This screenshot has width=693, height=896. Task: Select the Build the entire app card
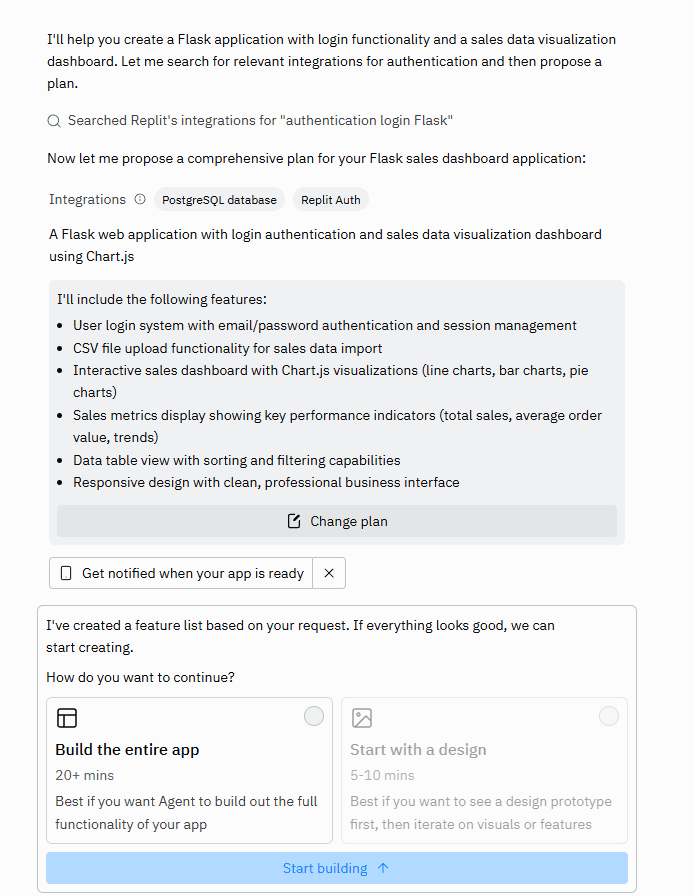pyautogui.click(x=189, y=770)
